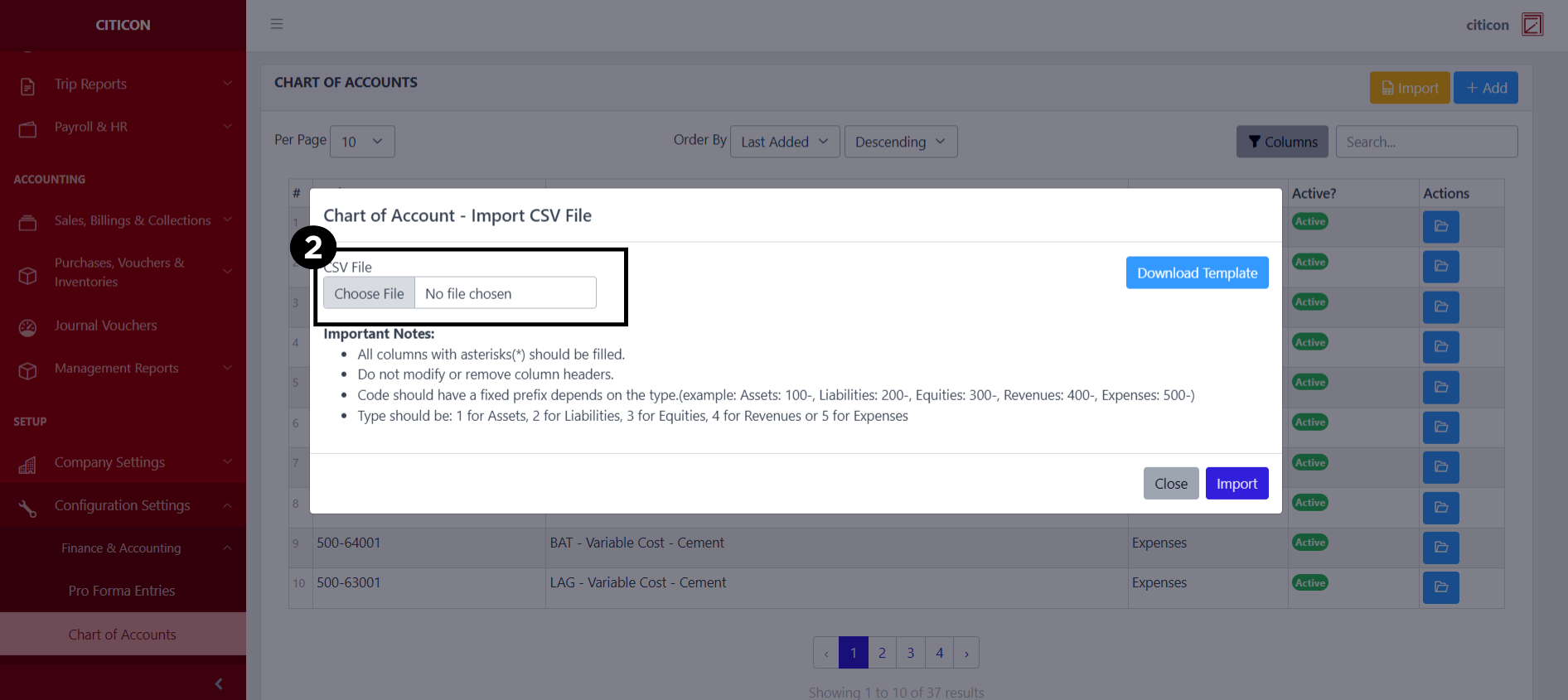Screen dimensions: 1568x700
Task: Open folder action icon for row 10
Action: click(x=1440, y=587)
